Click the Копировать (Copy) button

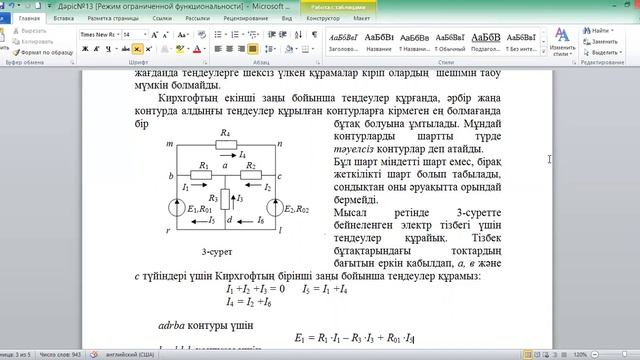[33, 42]
